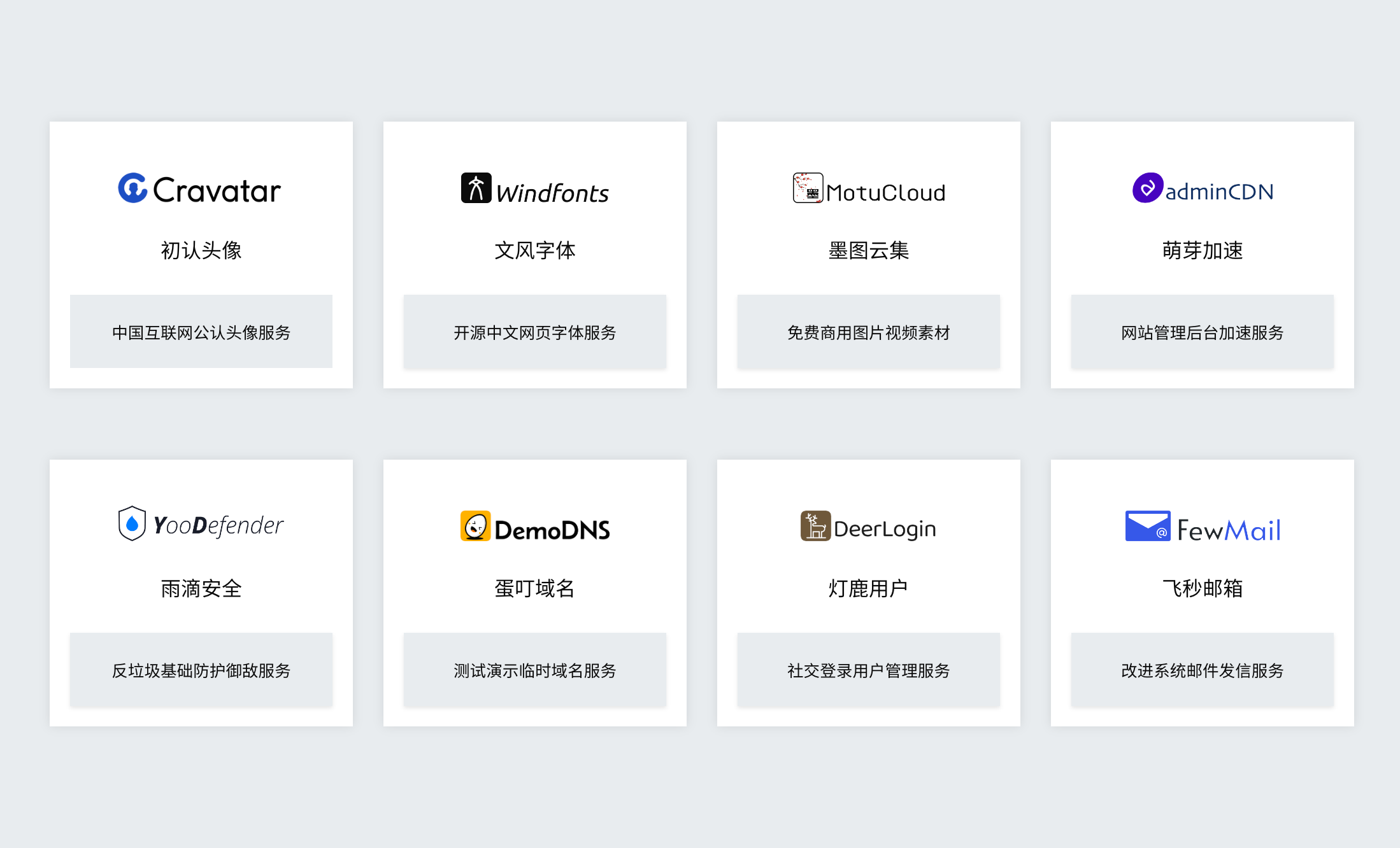This screenshot has width=1400, height=848.
Task: Click the 网站管理后台加速服务 button
Action: pos(1203,331)
